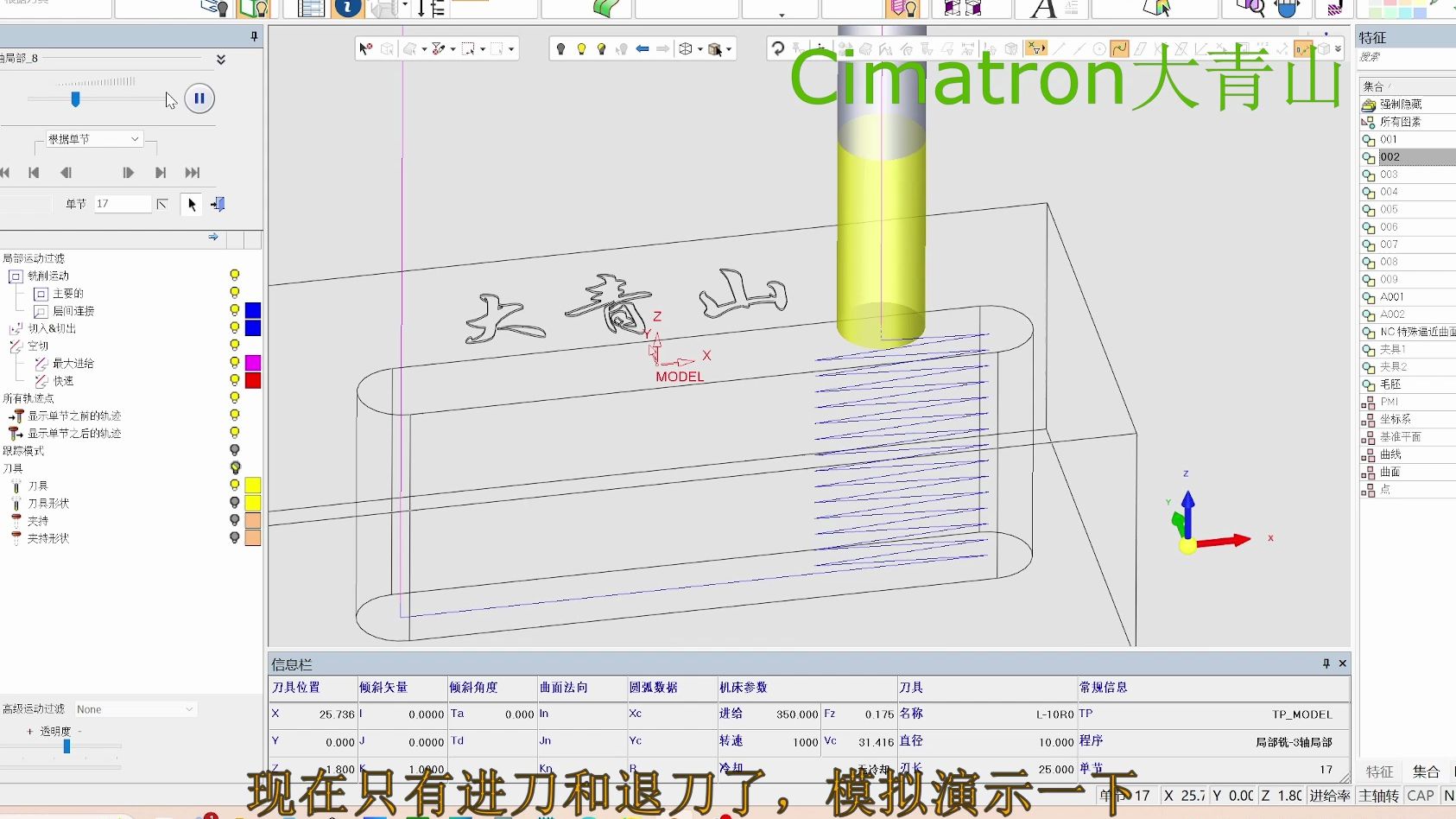Jump to the end of the toolpath
1456x819 pixels.
pyautogui.click(x=192, y=173)
